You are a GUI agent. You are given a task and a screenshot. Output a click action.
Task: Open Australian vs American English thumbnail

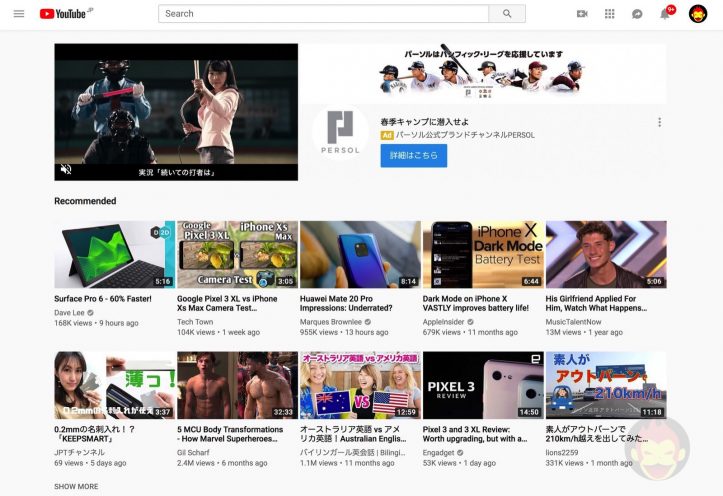(x=361, y=385)
